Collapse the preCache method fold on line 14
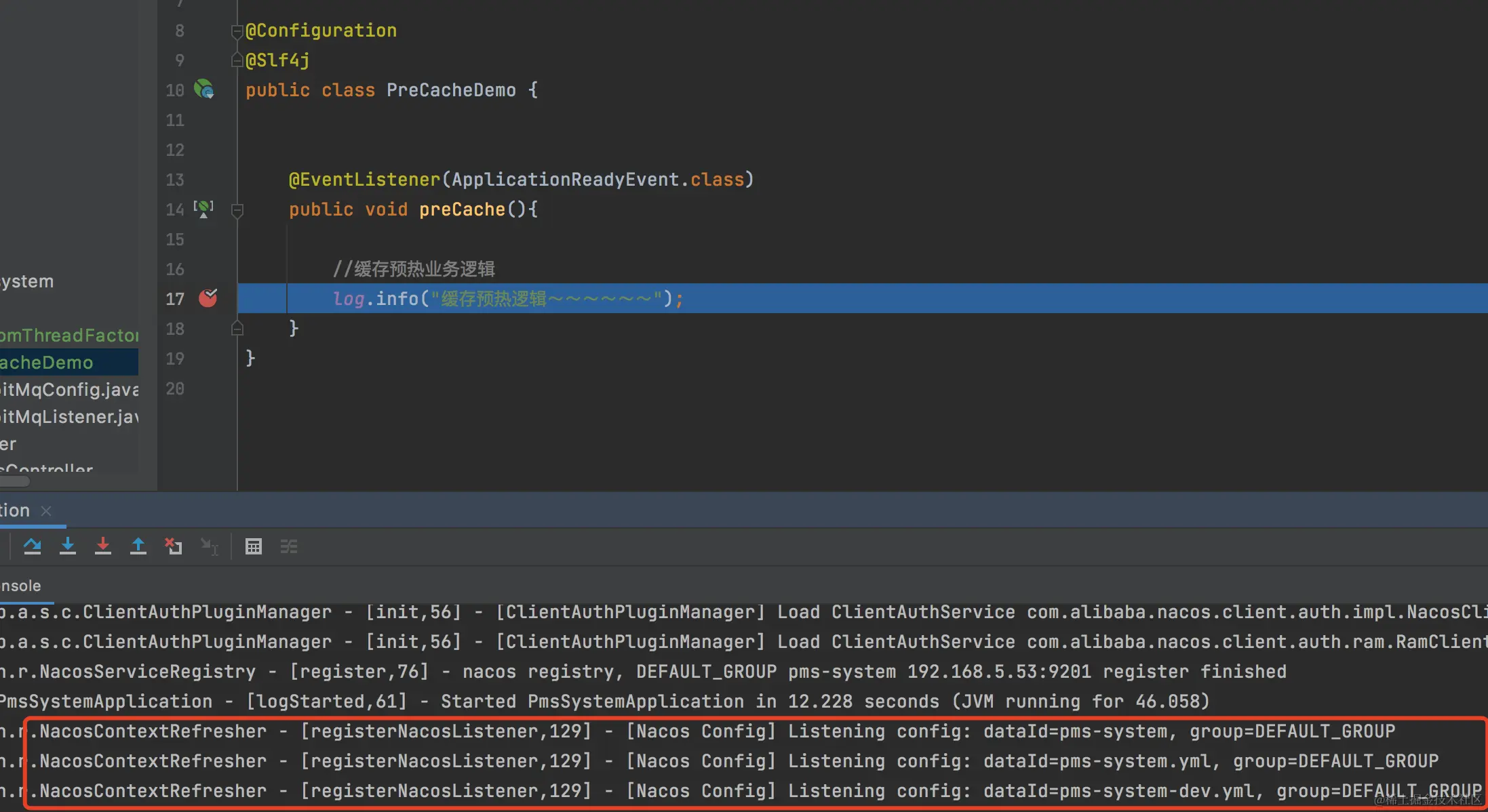Image resolution: width=1488 pixels, height=812 pixels. click(237, 210)
